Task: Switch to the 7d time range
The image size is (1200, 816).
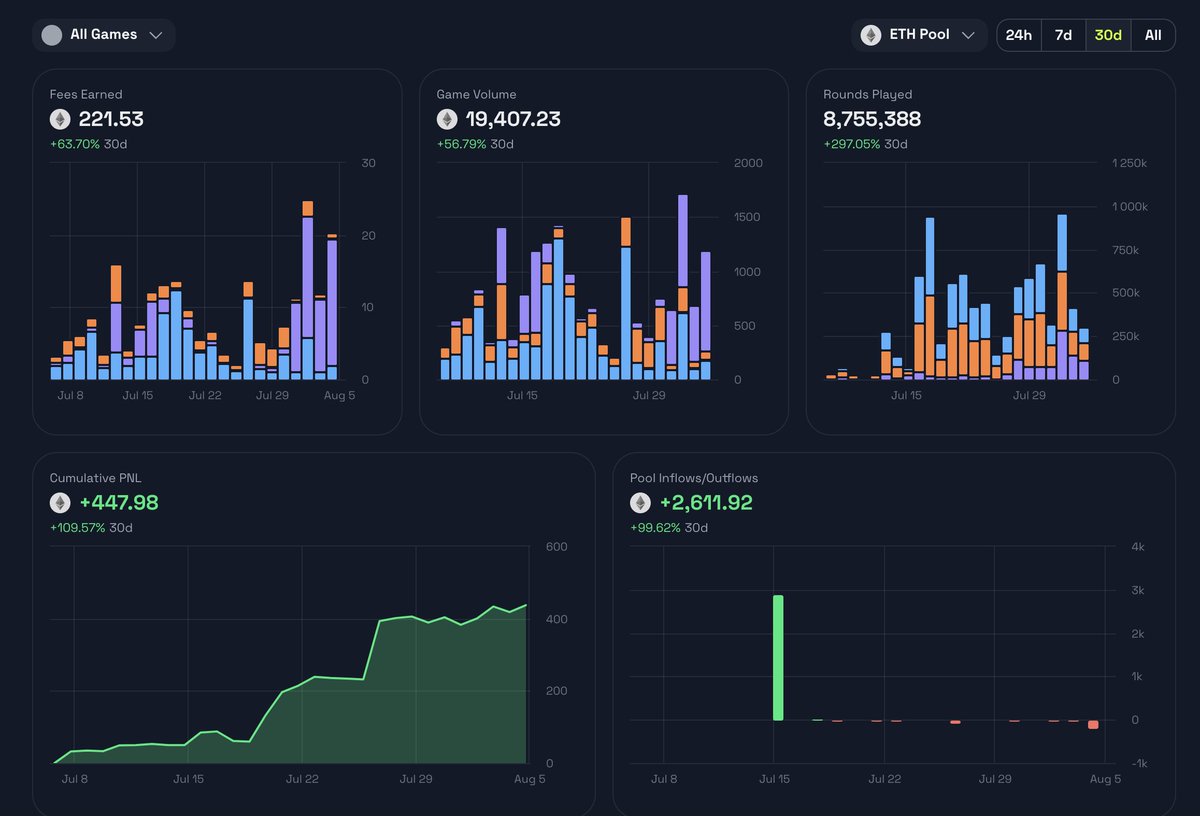Action: click(x=1063, y=35)
